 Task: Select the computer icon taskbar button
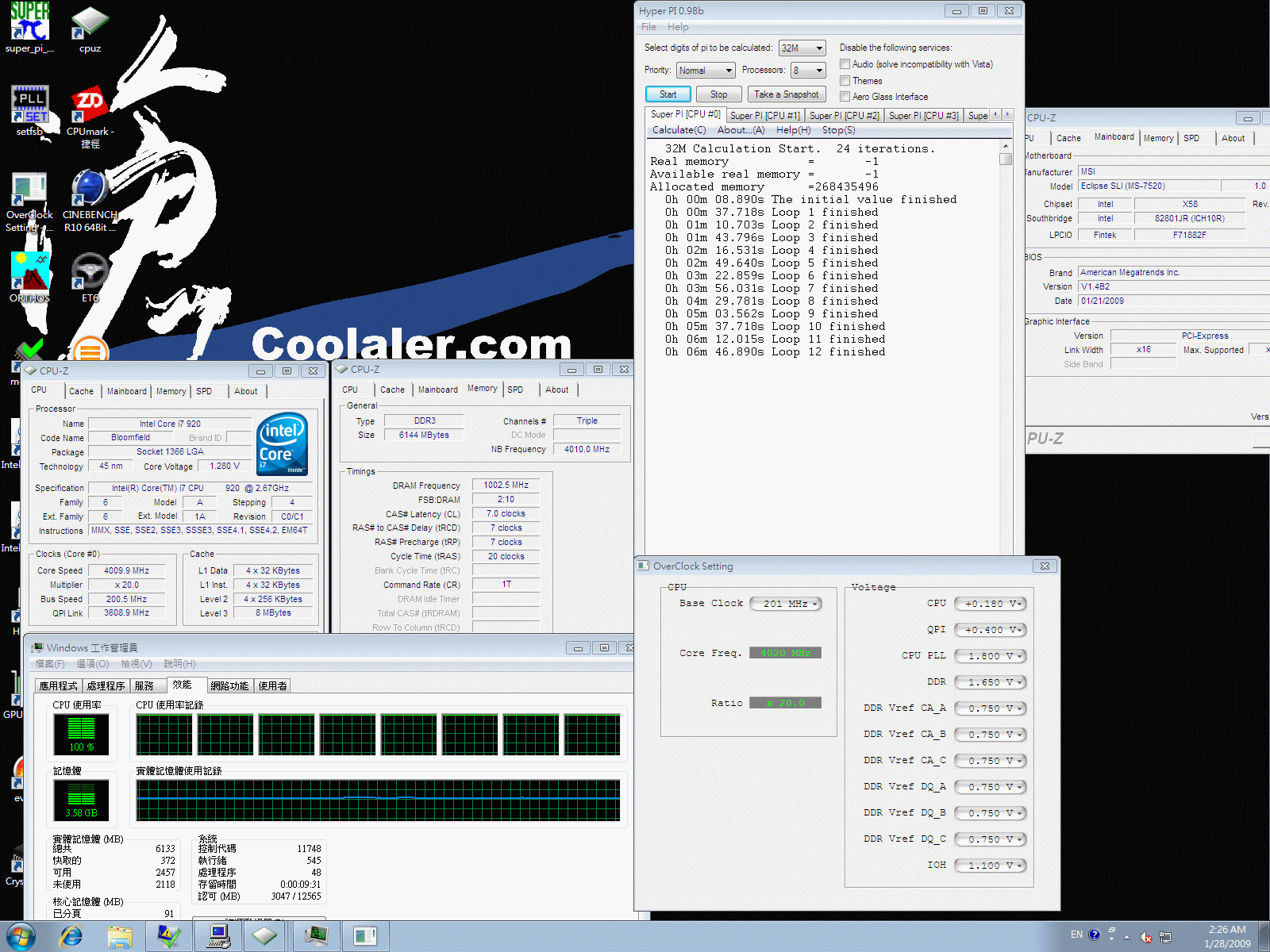[x=219, y=937]
